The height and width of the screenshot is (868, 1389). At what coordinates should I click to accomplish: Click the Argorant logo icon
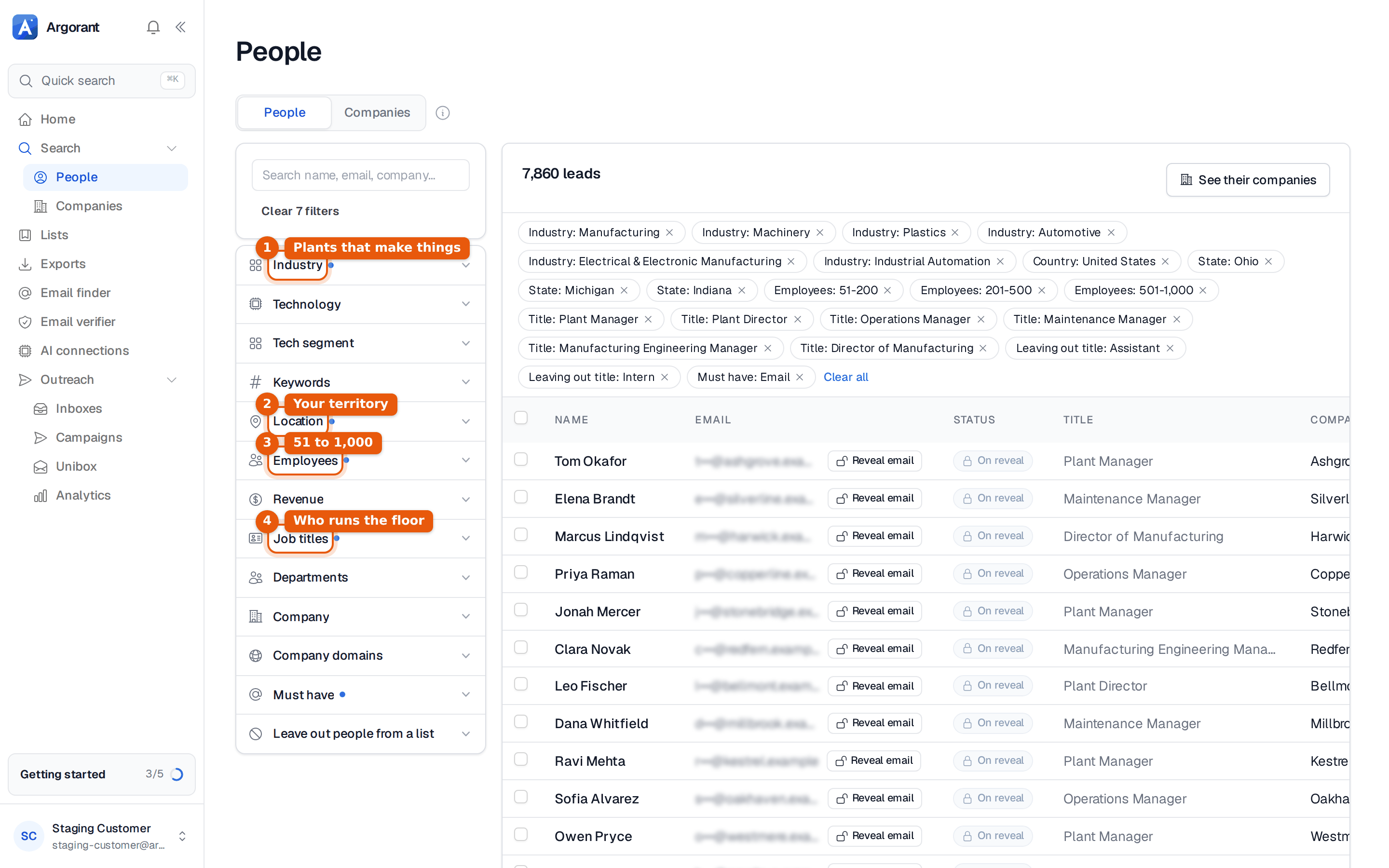[25, 27]
